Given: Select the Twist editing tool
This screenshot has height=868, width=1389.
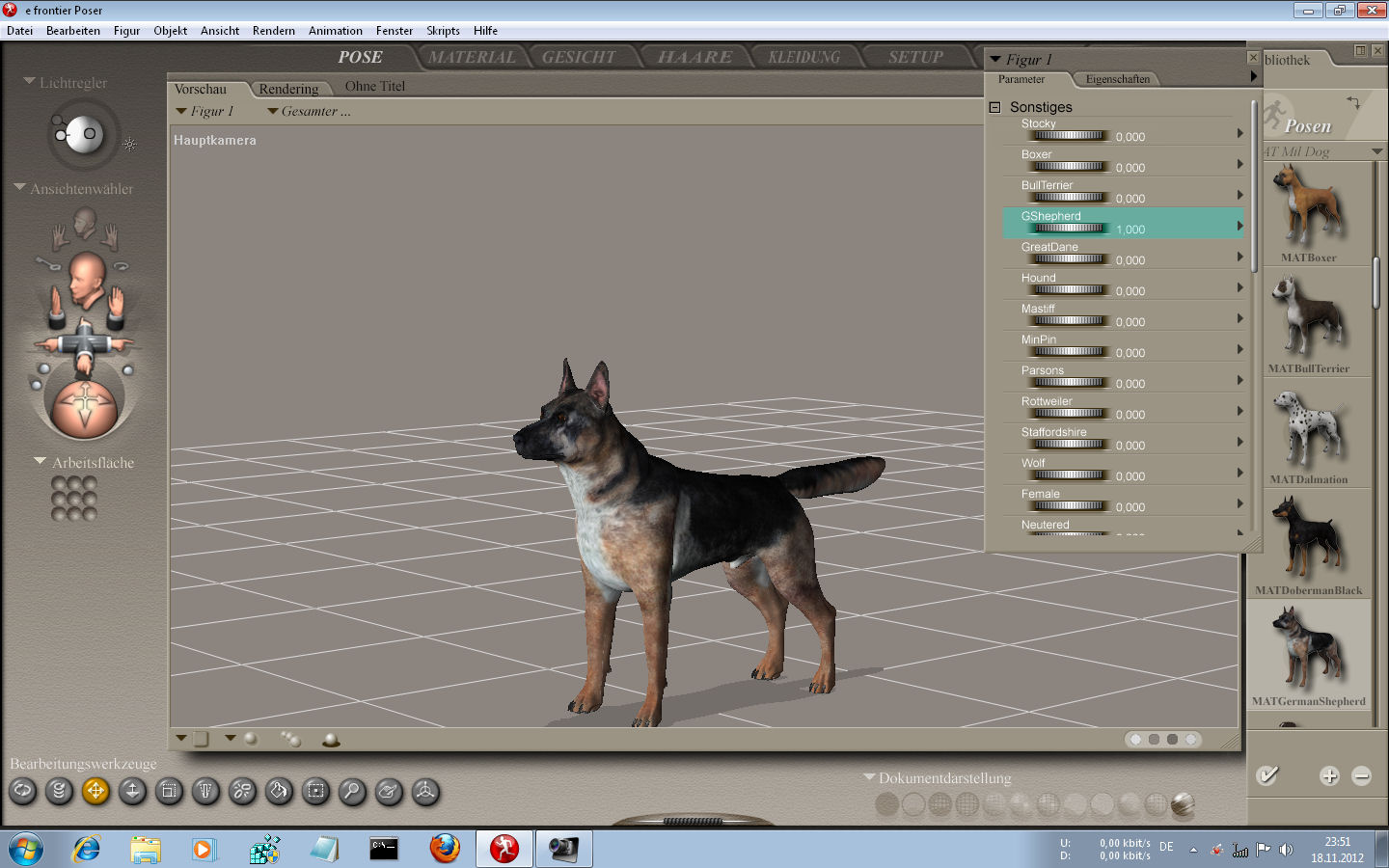Looking at the screenshot, I should (59, 792).
